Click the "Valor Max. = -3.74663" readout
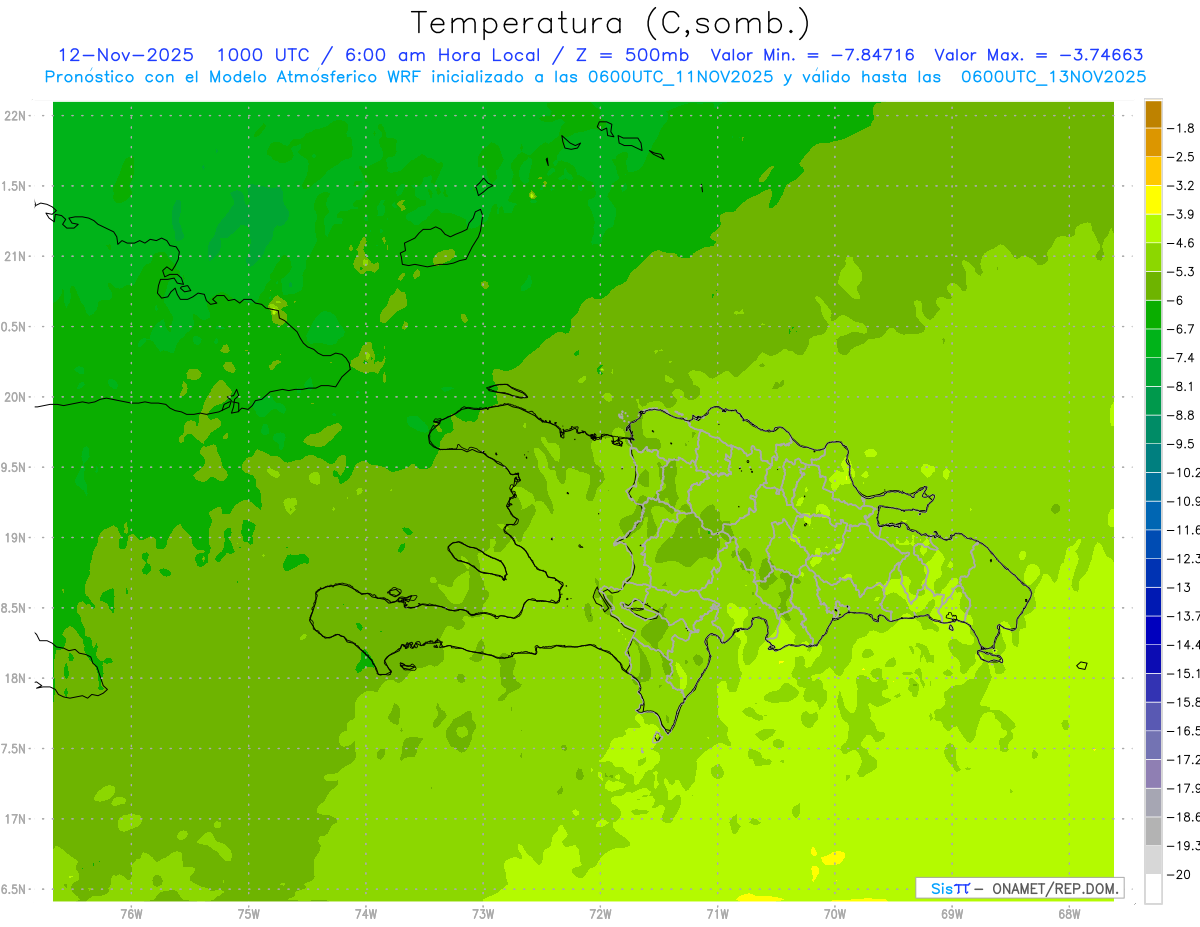The height and width of the screenshot is (927, 1200). click(x=1039, y=55)
